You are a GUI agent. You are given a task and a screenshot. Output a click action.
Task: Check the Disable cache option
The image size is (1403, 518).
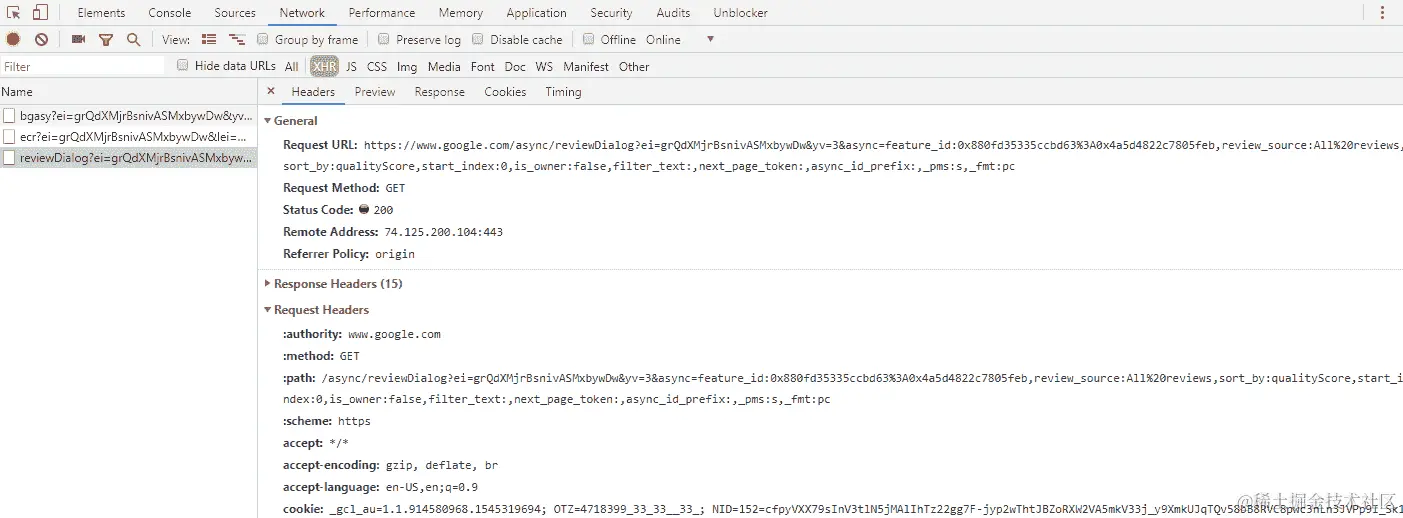[x=478, y=39]
